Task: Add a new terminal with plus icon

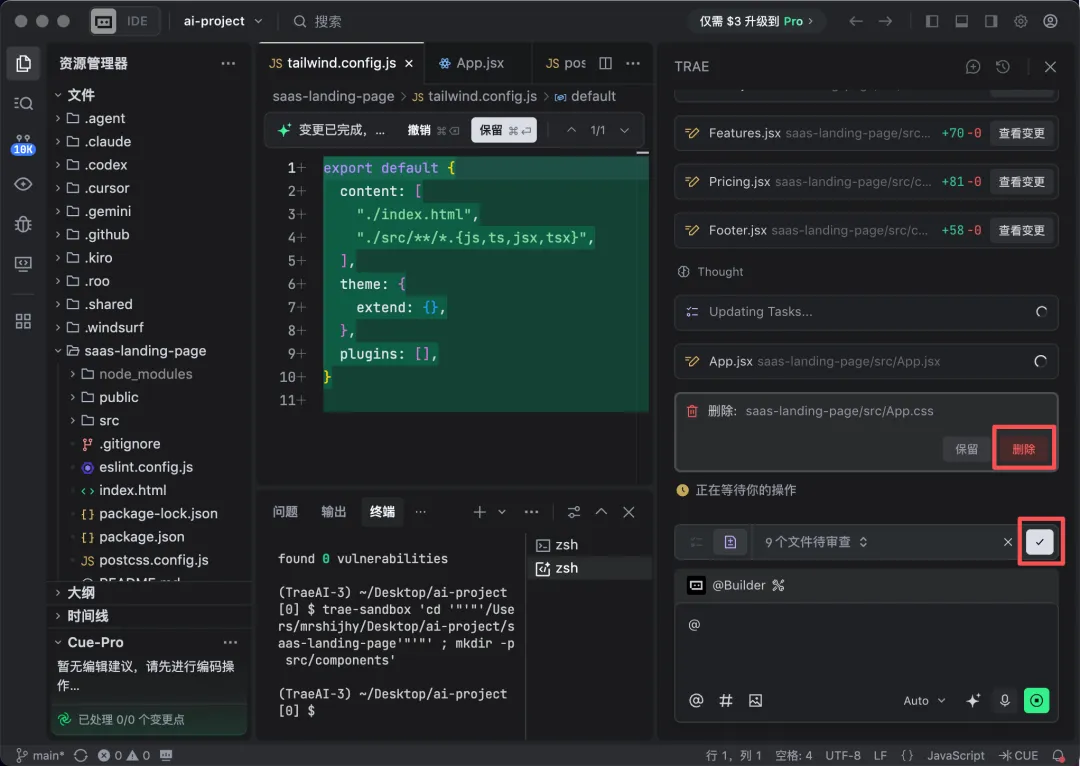Action: pos(479,512)
